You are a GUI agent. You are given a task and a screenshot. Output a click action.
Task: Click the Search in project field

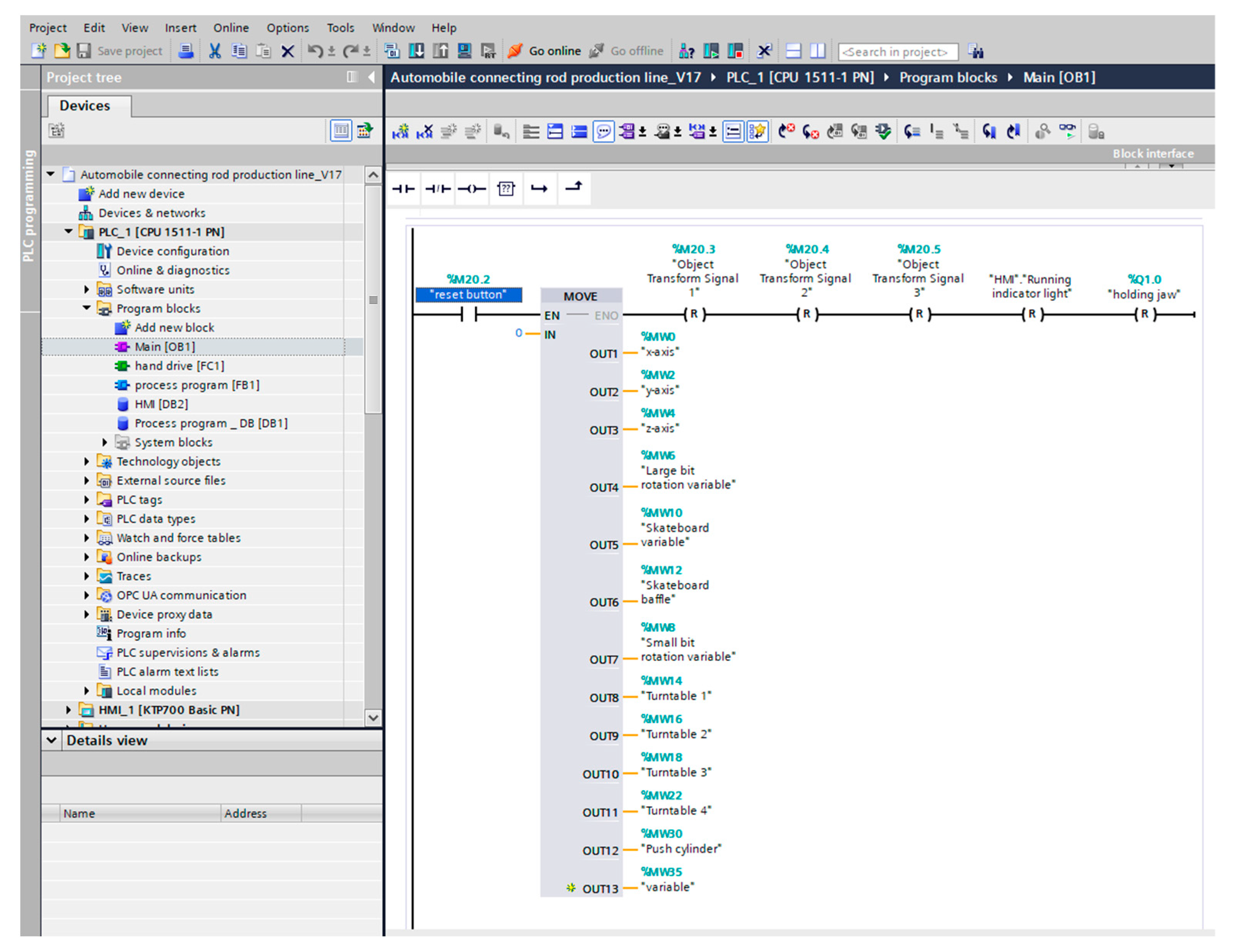coord(897,52)
